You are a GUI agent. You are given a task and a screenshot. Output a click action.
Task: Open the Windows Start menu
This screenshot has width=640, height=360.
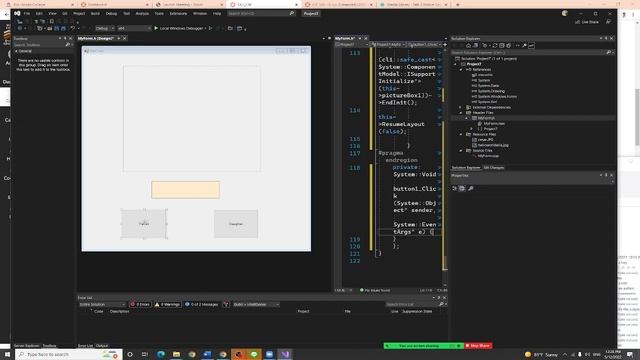point(7,354)
